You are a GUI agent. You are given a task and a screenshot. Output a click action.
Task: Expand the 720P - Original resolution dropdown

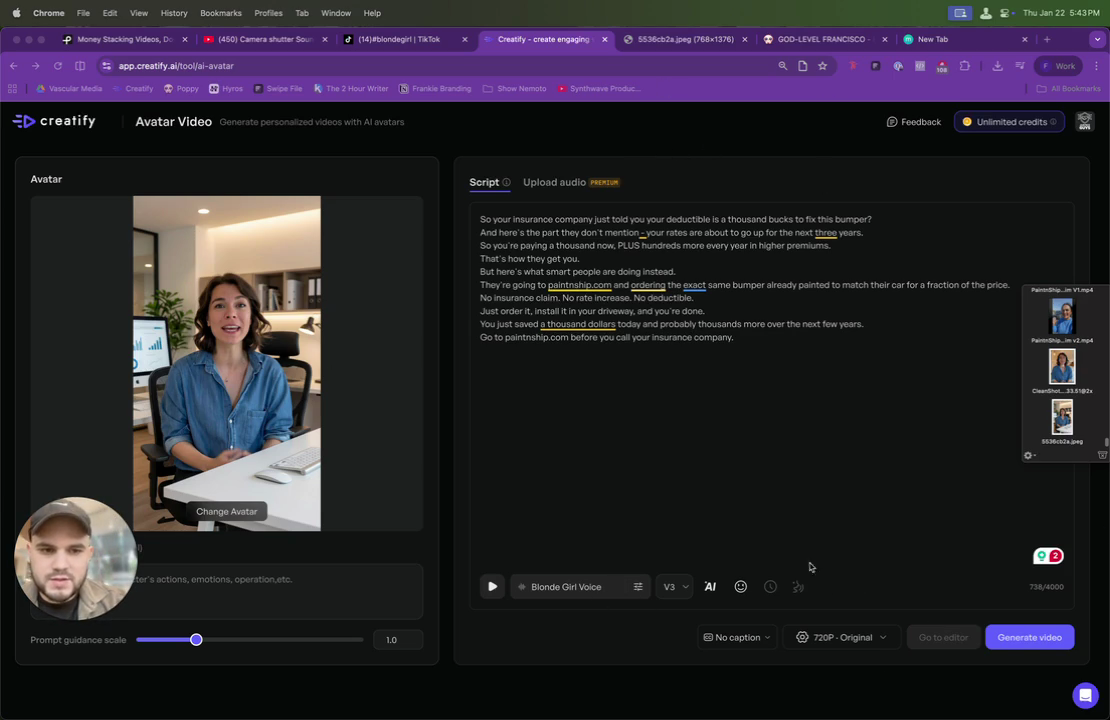[841, 637]
